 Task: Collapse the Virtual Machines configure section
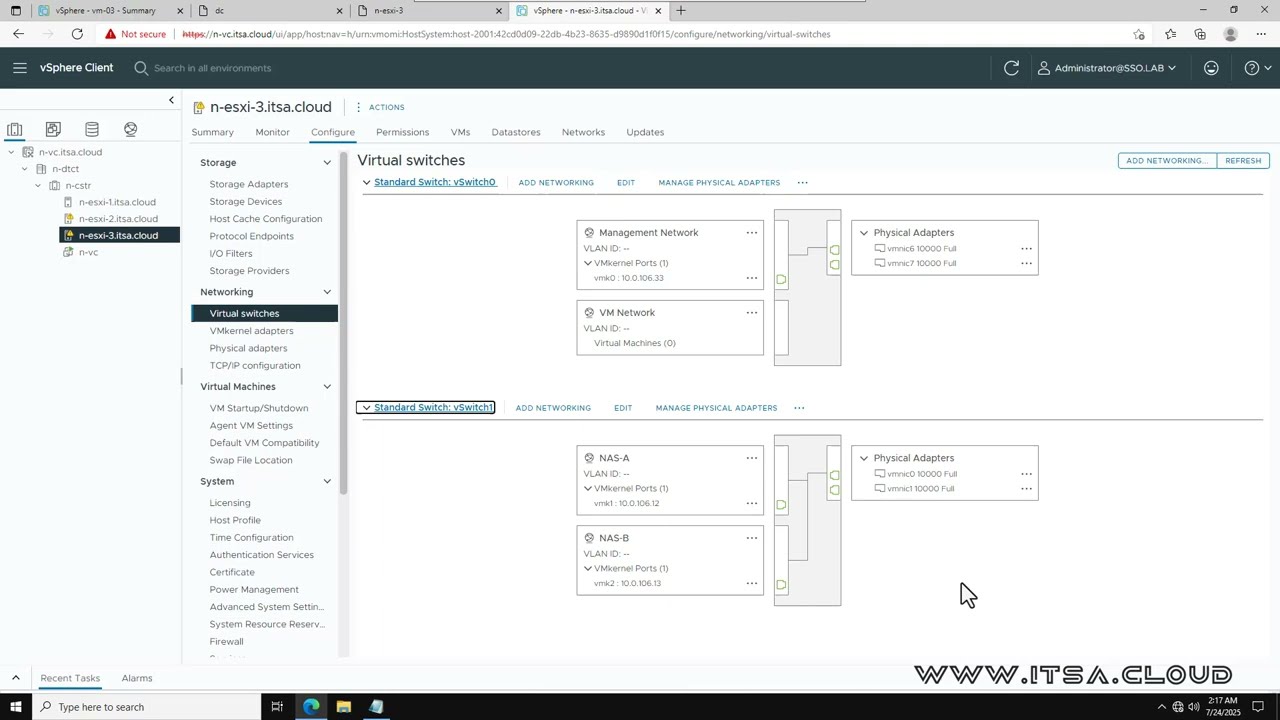pos(327,387)
